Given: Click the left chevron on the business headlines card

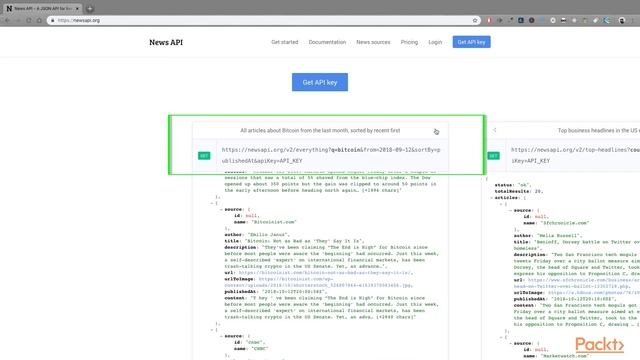Looking at the screenshot, I should tap(495, 130).
